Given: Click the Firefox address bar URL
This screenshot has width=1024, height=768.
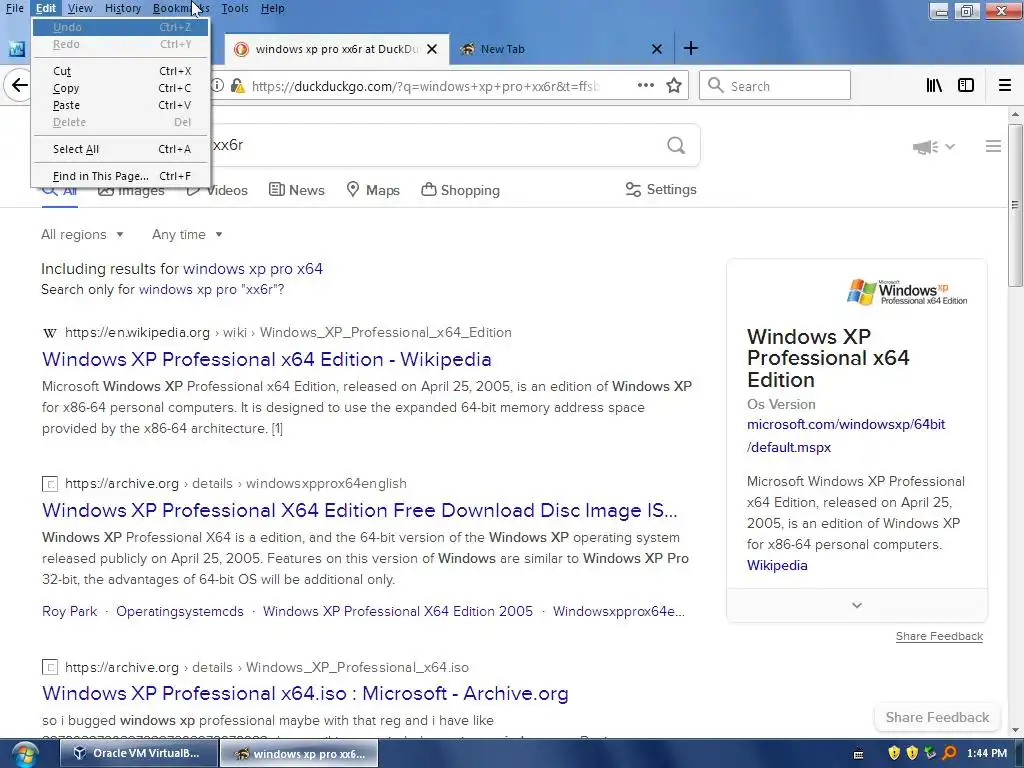Looking at the screenshot, I should [424, 86].
